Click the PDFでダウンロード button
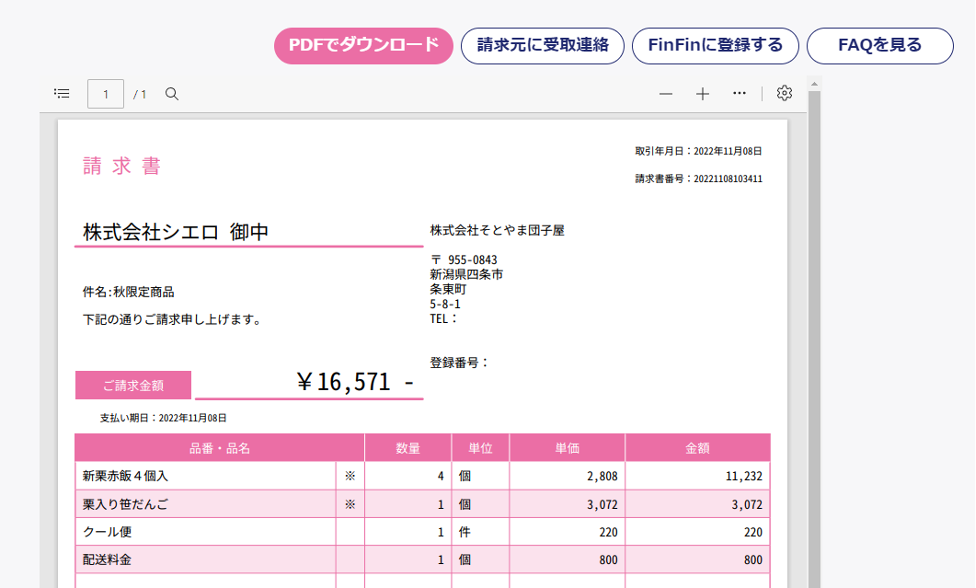 [x=364, y=45]
